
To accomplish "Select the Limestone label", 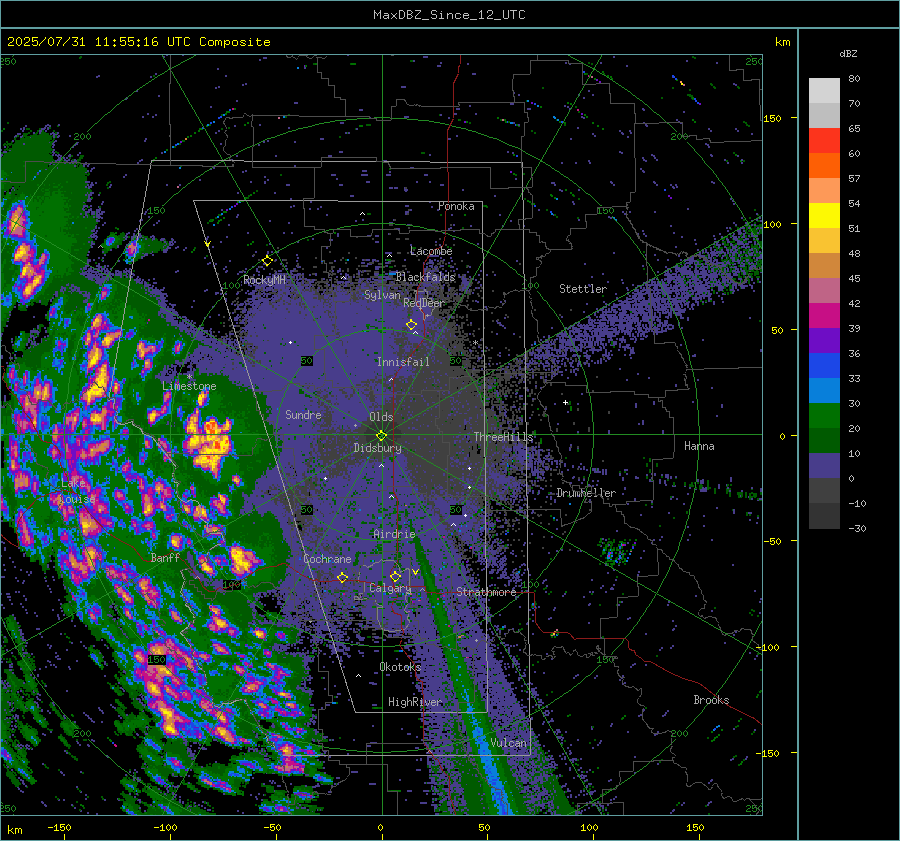I will [189, 386].
